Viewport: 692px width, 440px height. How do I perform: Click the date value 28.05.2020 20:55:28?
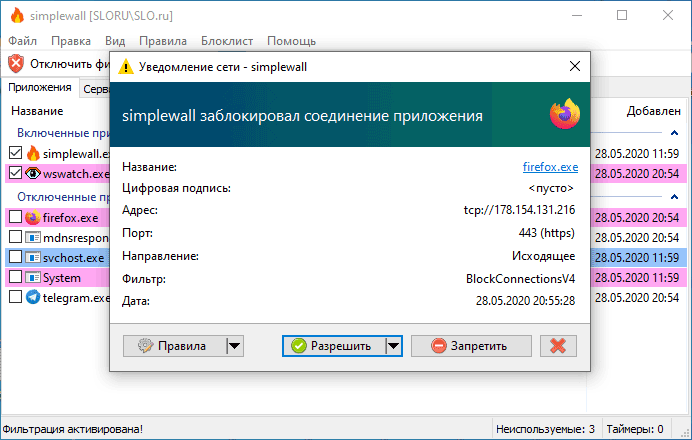(x=525, y=301)
